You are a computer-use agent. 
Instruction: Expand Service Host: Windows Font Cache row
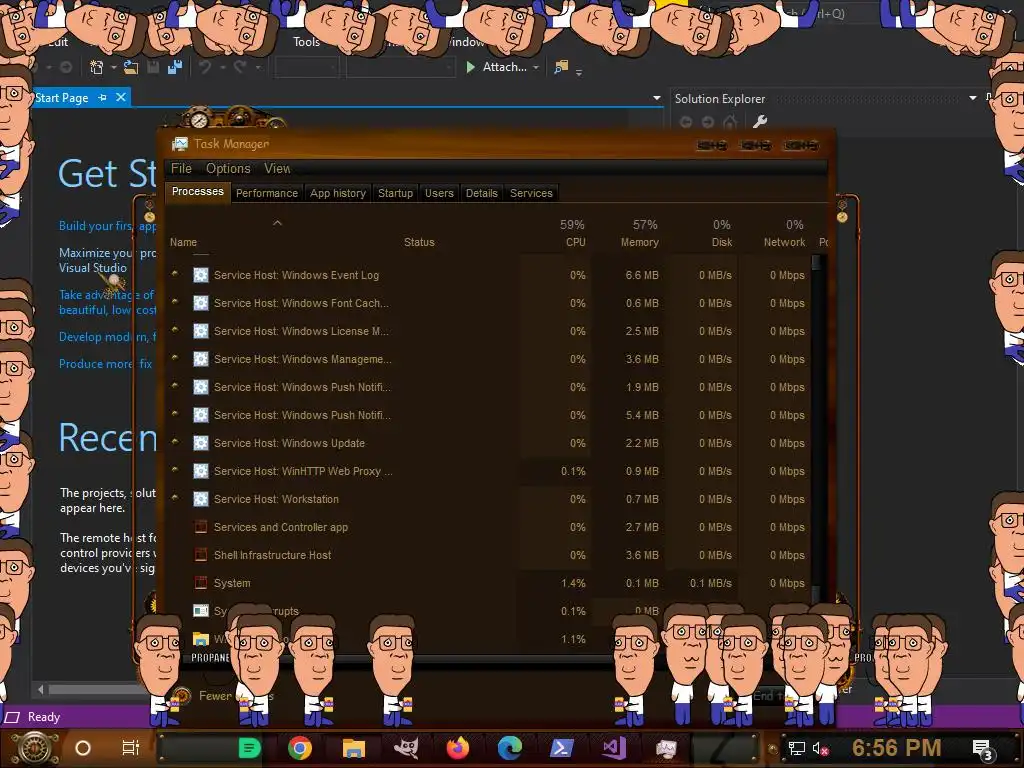coord(175,302)
